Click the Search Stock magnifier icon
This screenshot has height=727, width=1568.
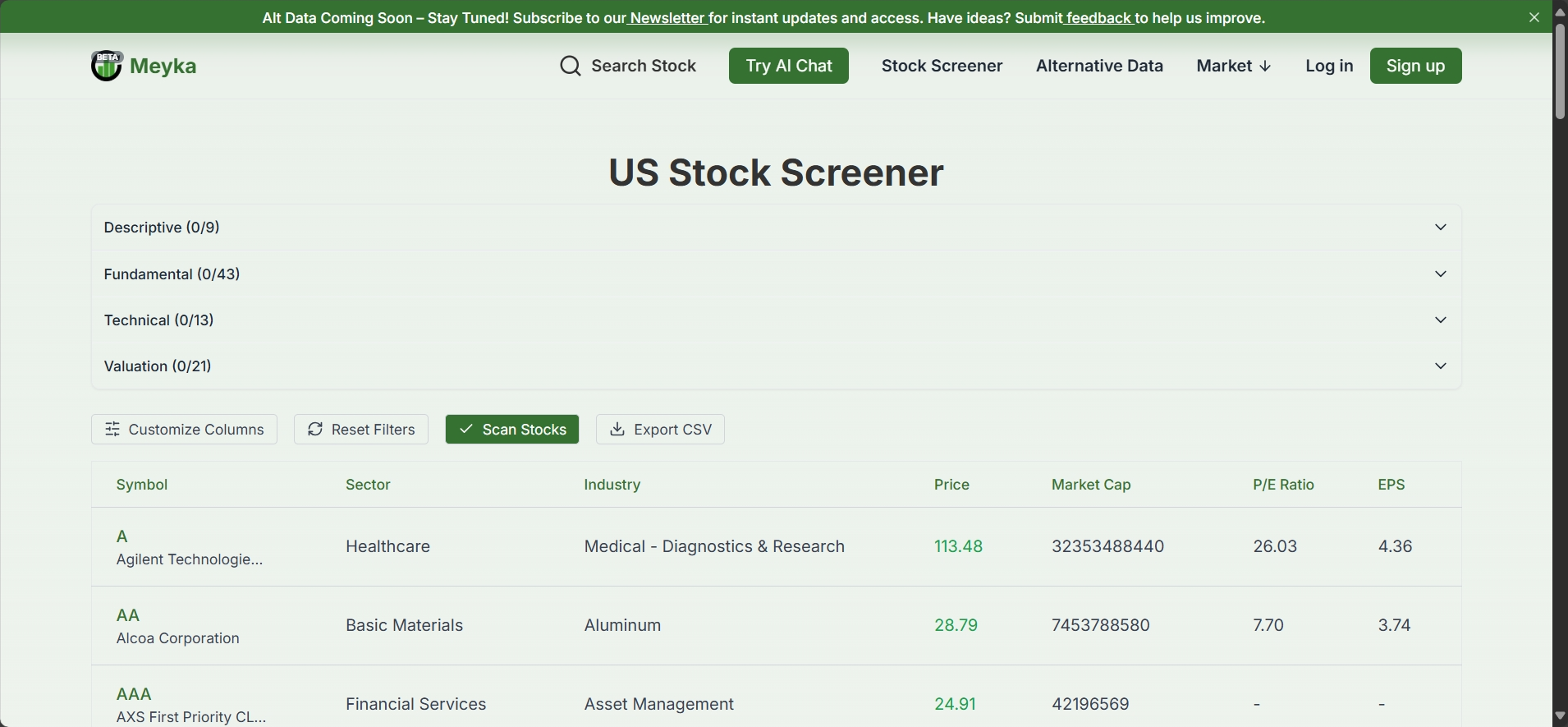click(570, 66)
